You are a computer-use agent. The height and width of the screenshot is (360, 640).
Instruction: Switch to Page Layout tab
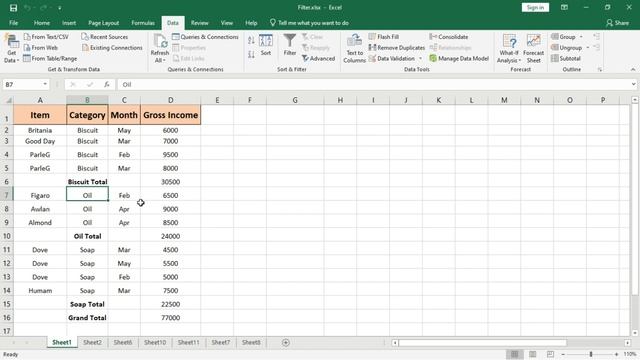(104, 23)
